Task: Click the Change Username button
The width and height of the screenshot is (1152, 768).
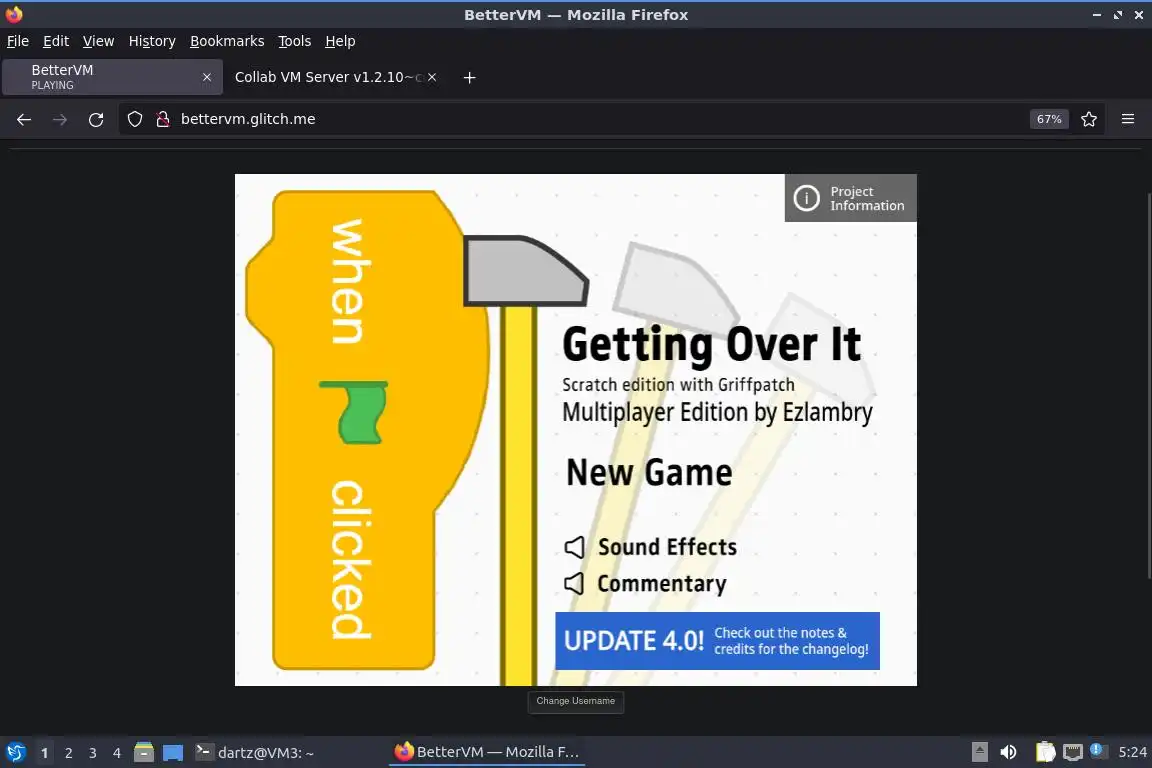Action: pos(576,702)
